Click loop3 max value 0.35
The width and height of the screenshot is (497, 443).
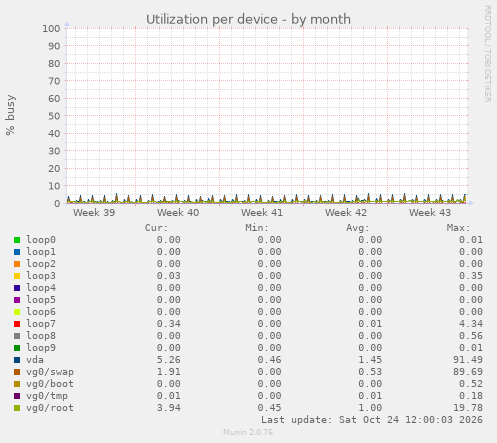tap(471, 276)
